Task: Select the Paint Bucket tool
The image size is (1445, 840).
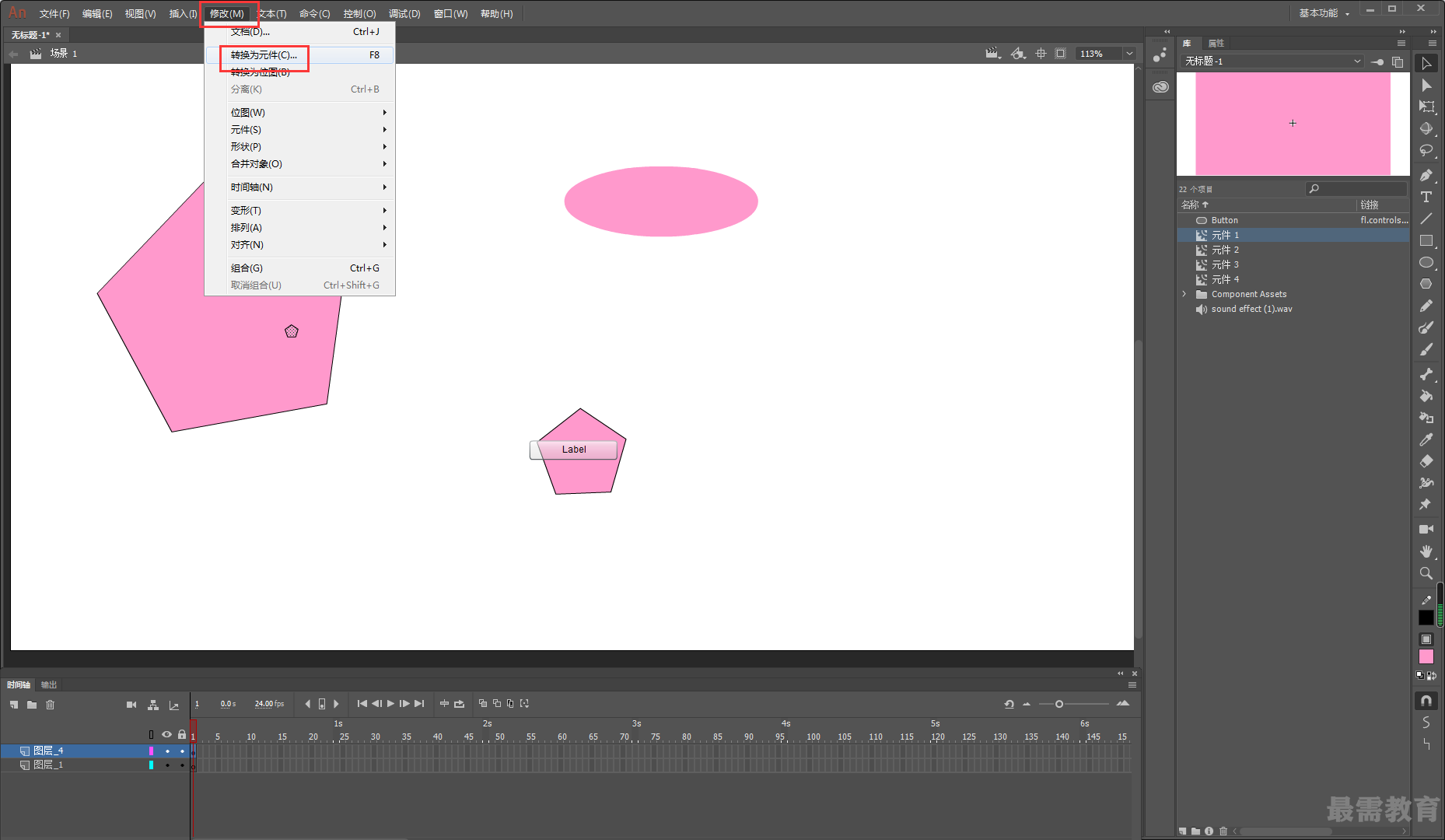Action: [1426, 397]
